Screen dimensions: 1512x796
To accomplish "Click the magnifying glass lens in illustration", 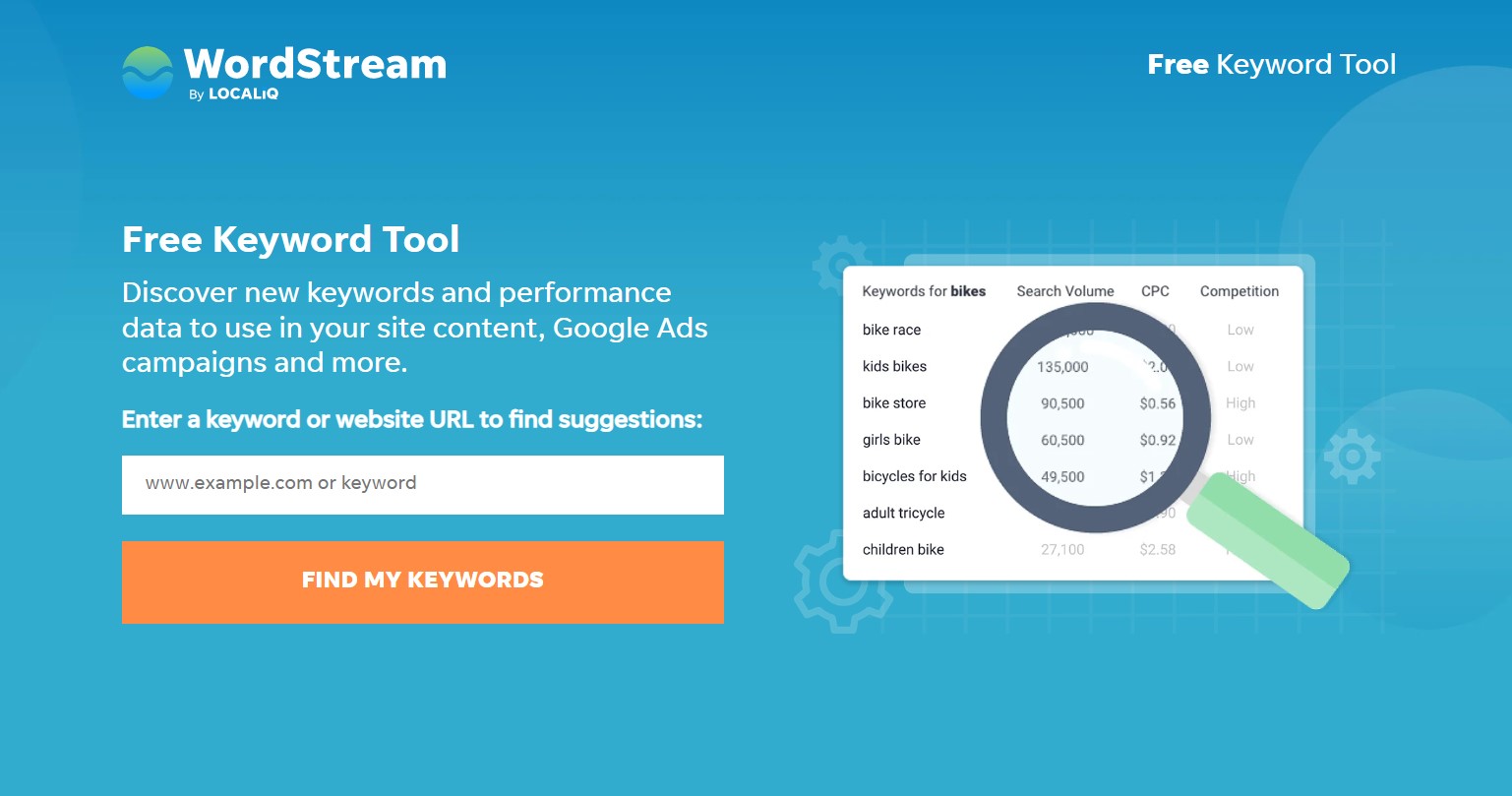I will 1095,417.
